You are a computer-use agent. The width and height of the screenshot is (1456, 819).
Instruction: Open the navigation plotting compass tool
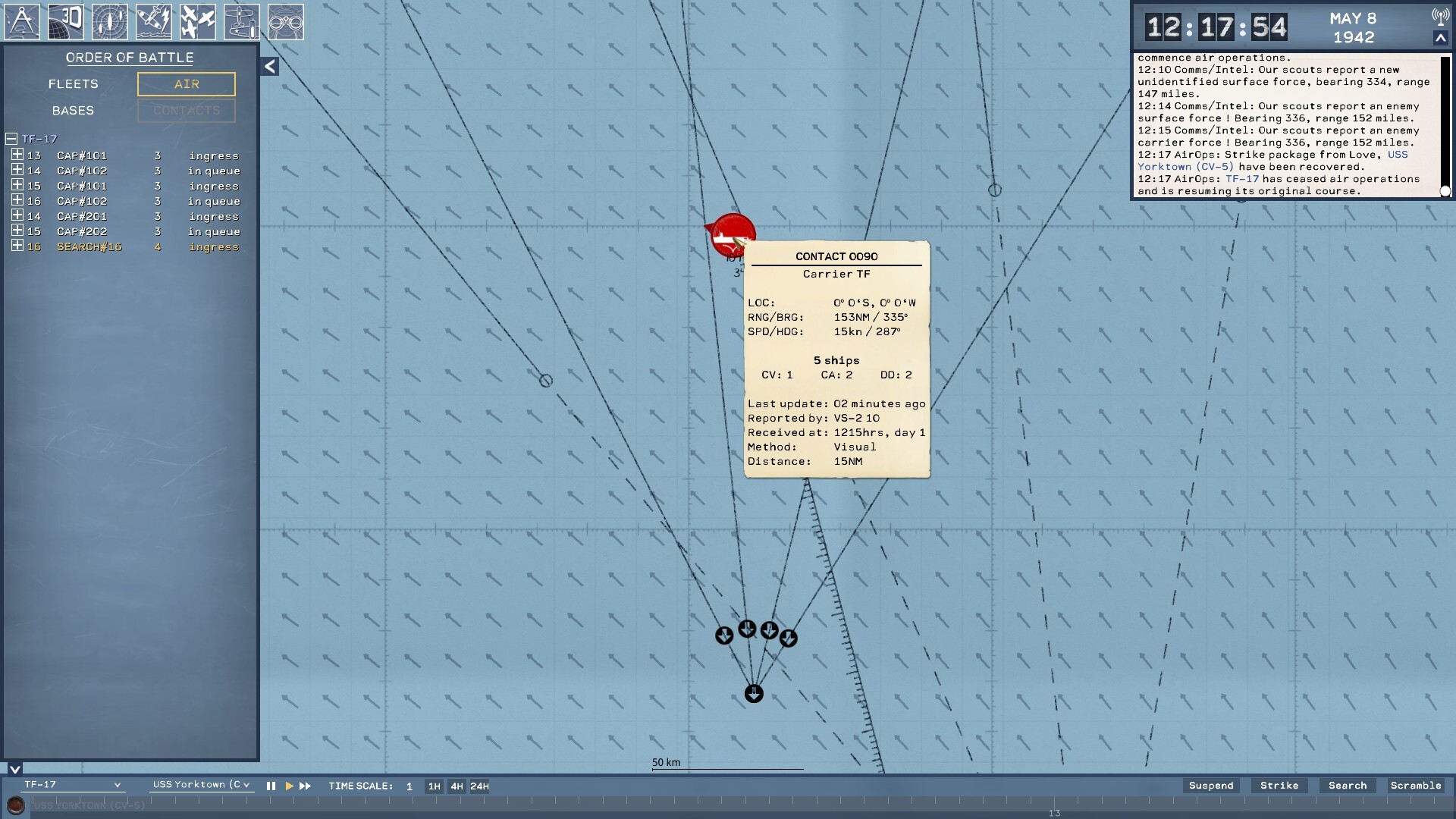(22, 21)
